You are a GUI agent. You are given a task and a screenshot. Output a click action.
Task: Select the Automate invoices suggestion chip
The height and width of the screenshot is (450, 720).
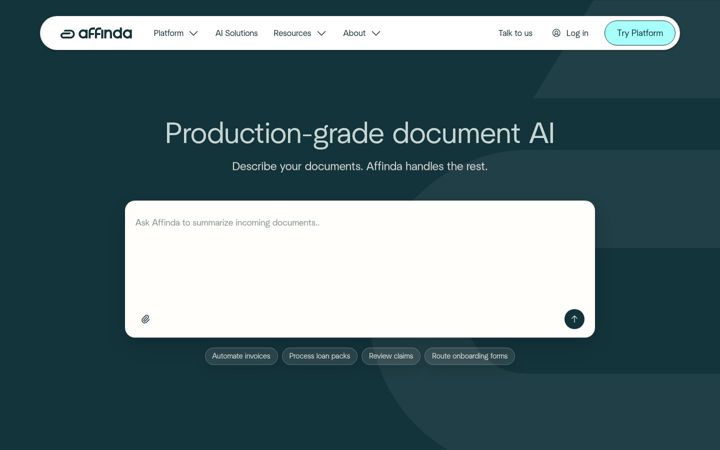click(x=241, y=356)
